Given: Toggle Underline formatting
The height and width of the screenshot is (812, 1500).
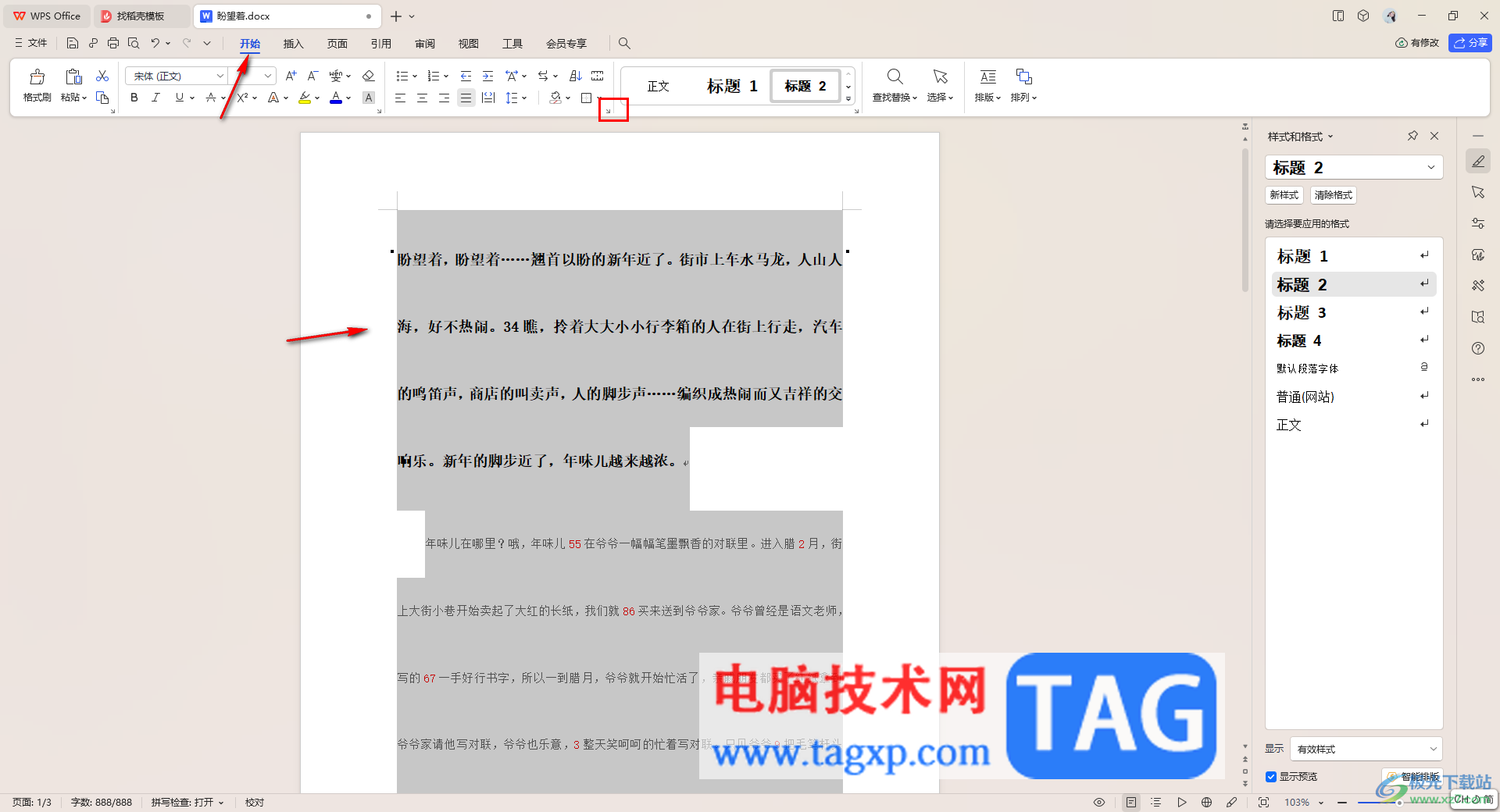Looking at the screenshot, I should tap(180, 98).
